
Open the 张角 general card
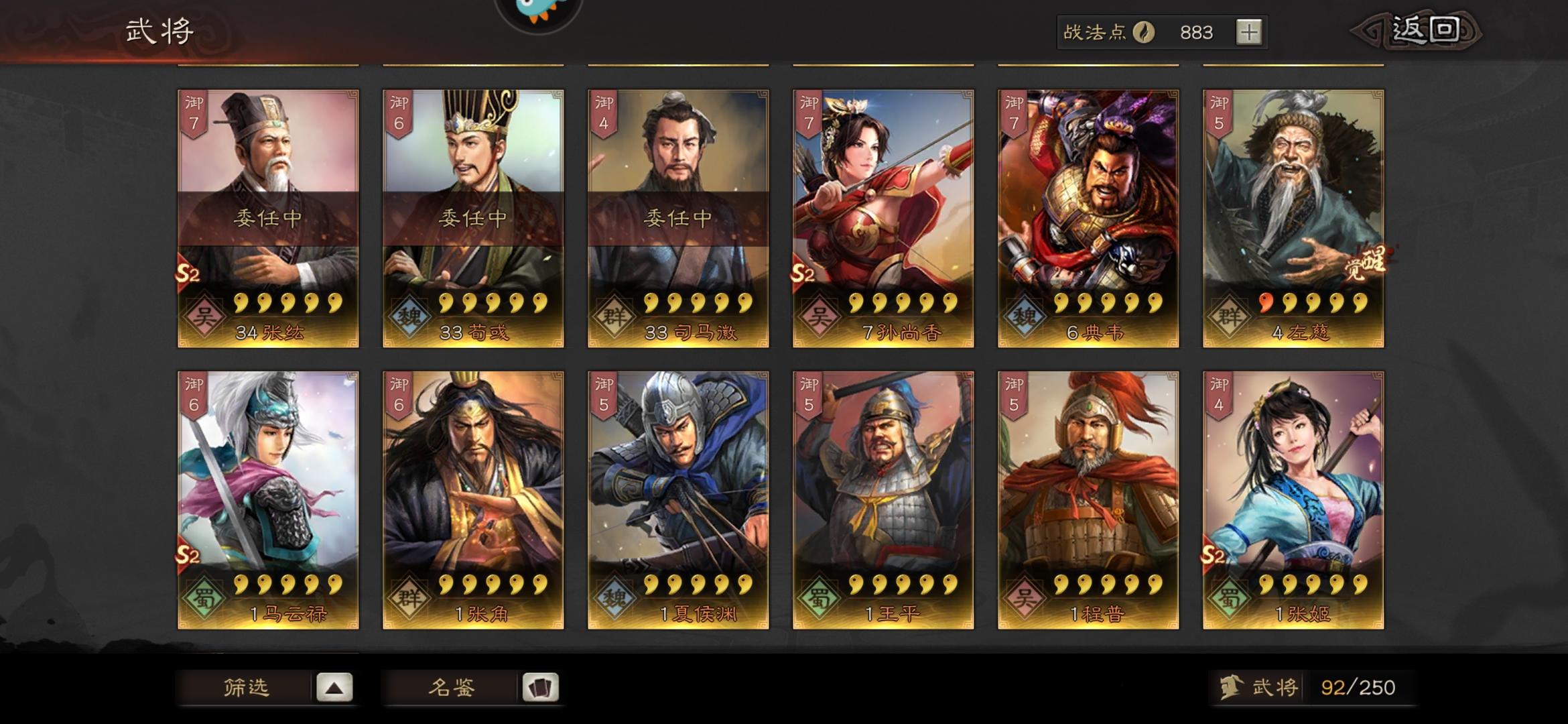coord(473,500)
